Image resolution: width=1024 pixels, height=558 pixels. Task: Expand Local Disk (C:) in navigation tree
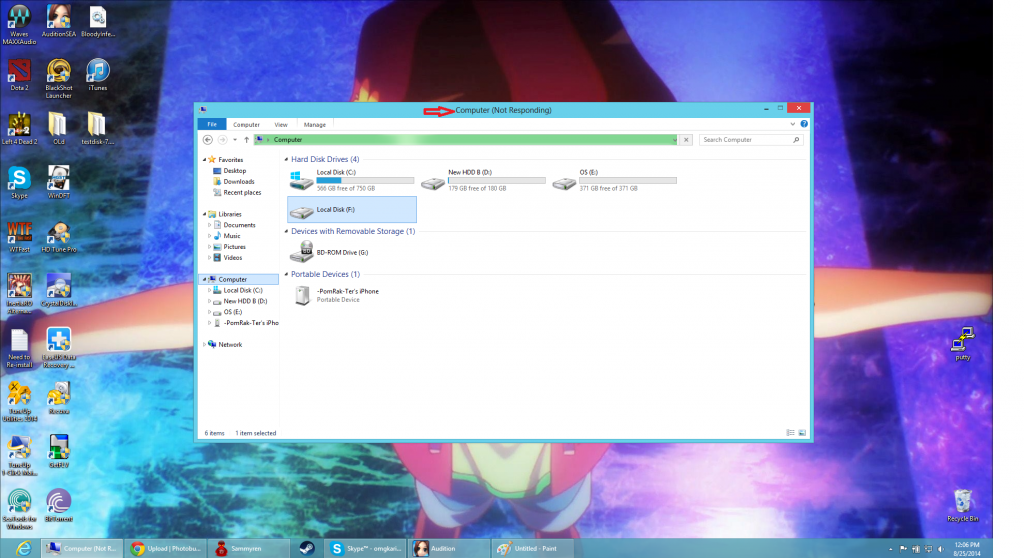click(210, 290)
